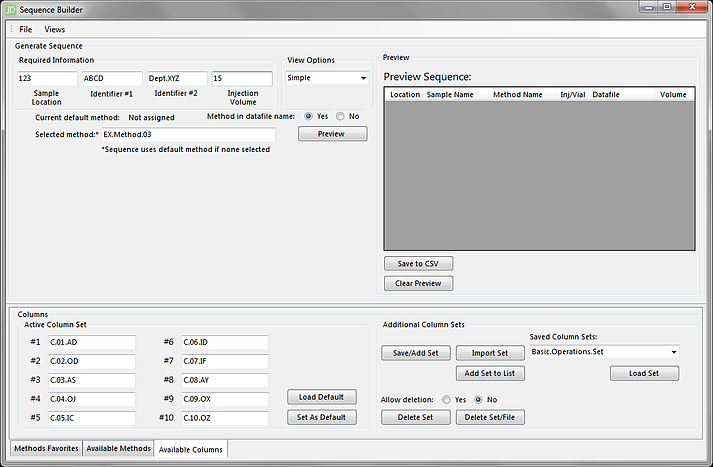Click the Preview button
The height and width of the screenshot is (467, 713).
click(332, 134)
